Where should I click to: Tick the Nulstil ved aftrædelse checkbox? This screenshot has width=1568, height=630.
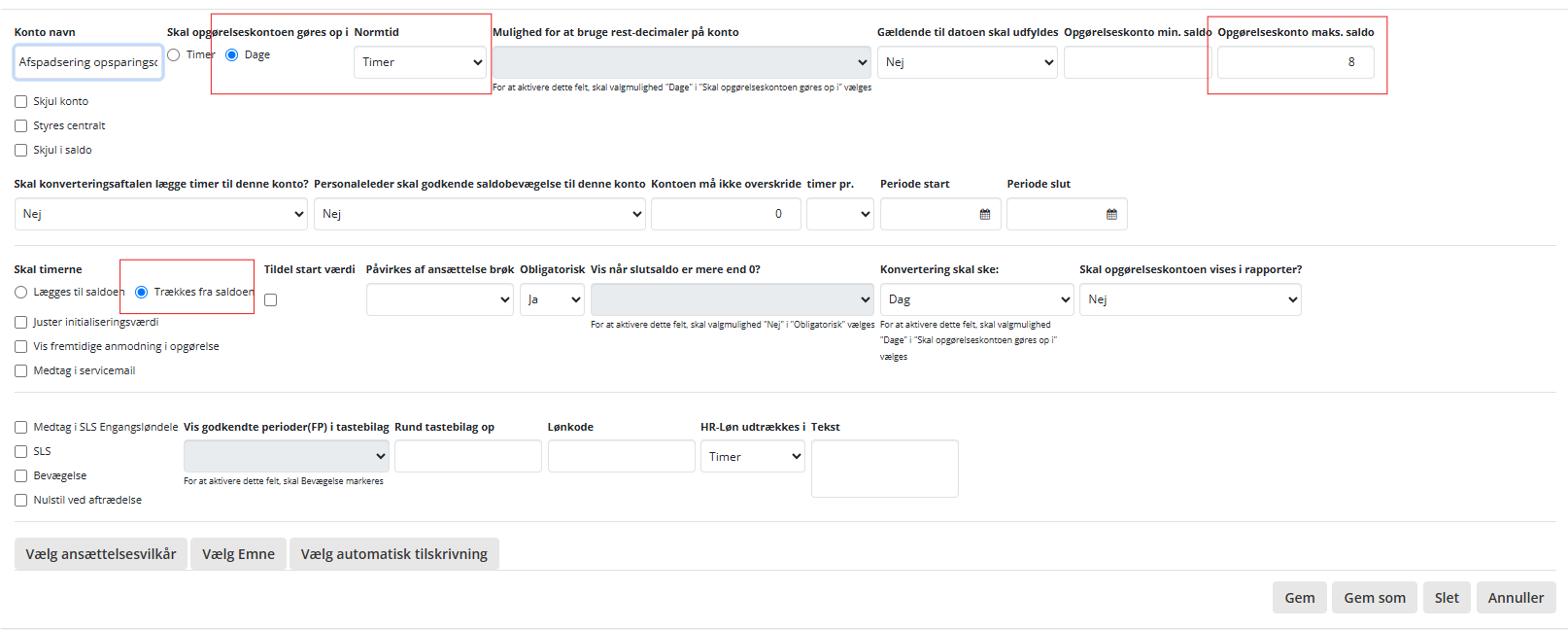coord(21,501)
